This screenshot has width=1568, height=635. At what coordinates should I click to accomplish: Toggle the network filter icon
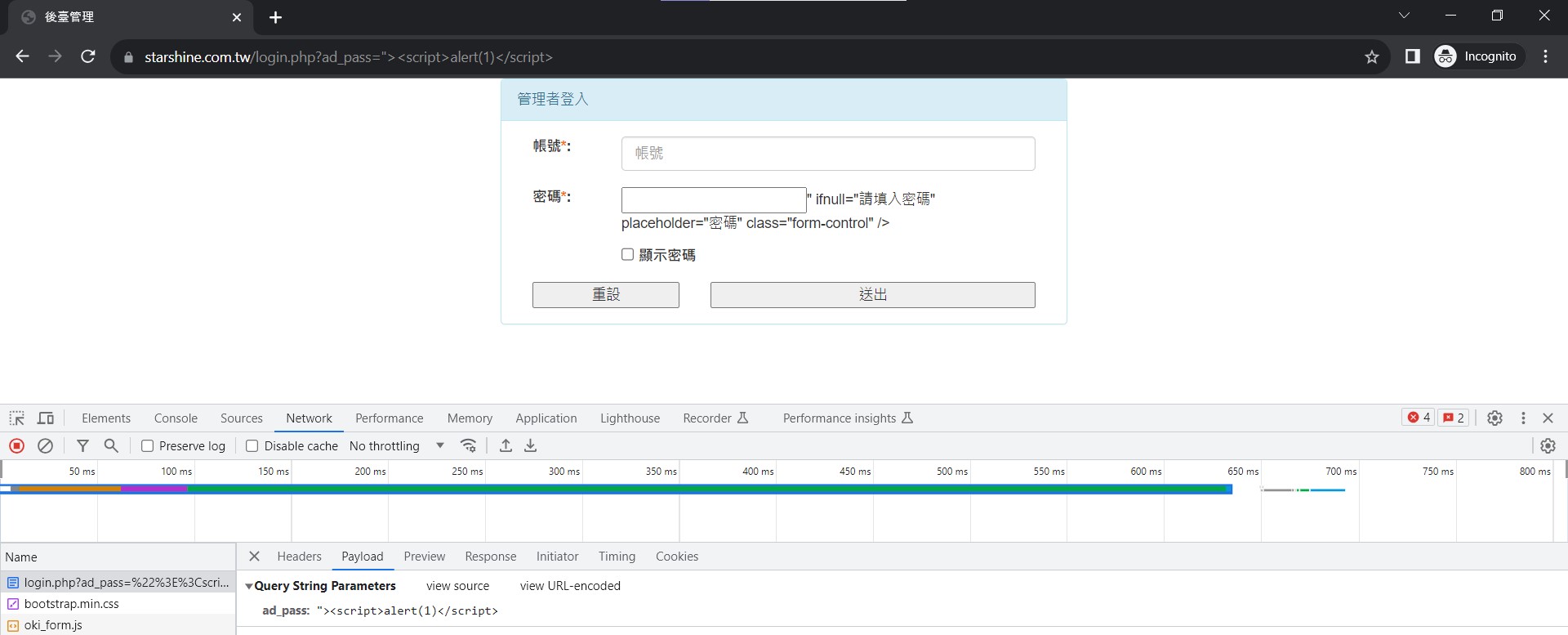pos(82,445)
